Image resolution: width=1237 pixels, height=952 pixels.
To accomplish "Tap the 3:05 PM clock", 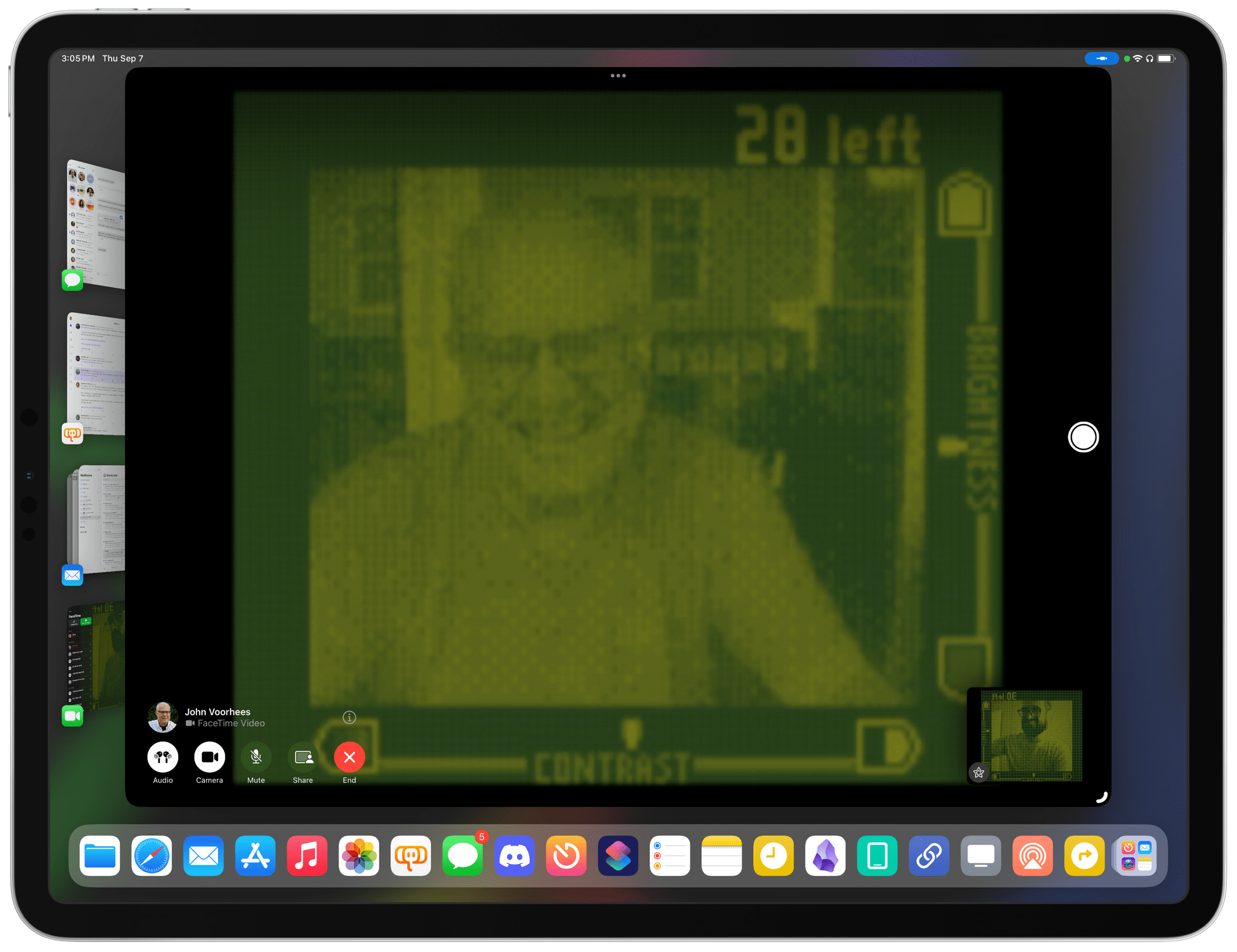I will 78,59.
